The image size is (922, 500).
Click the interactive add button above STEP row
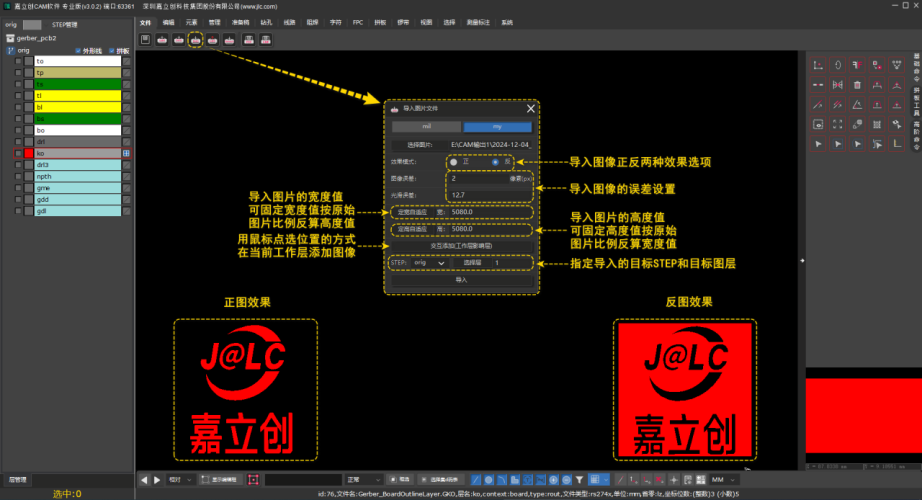click(x=462, y=246)
